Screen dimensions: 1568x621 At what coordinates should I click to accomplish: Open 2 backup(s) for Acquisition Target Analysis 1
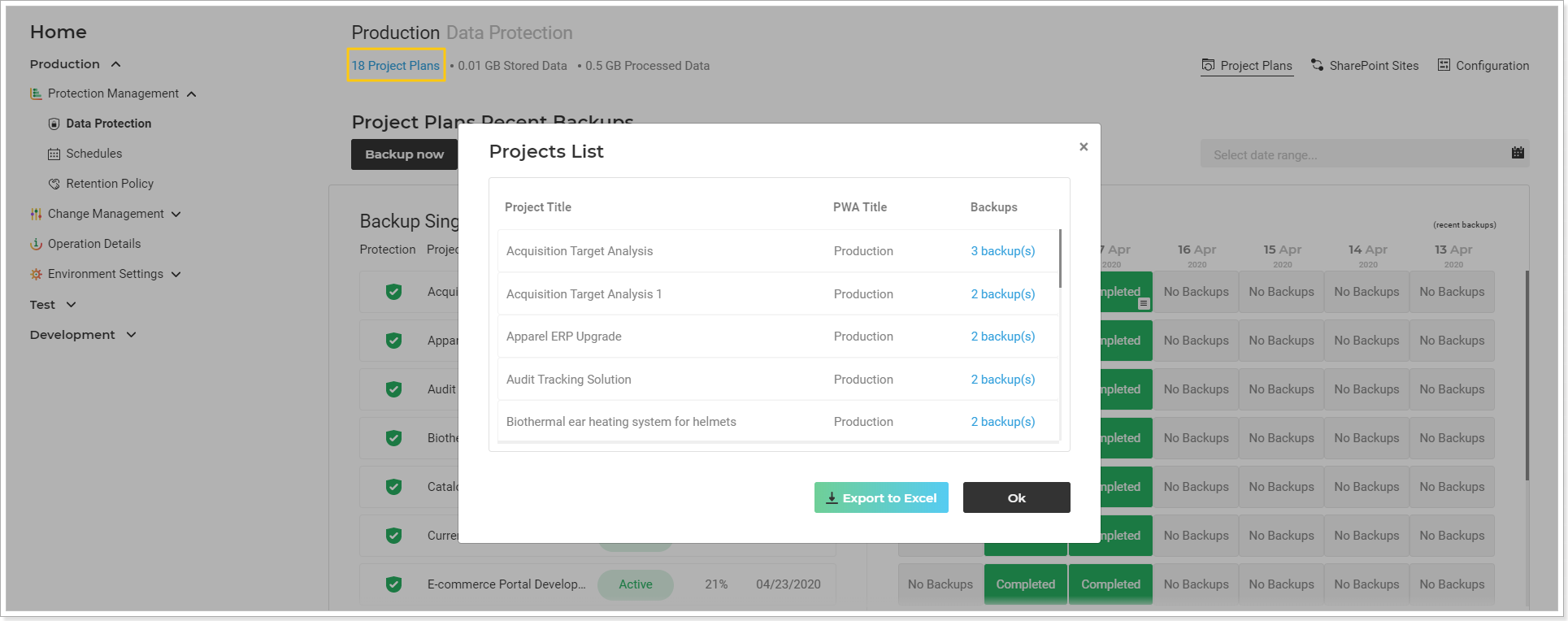(1003, 294)
